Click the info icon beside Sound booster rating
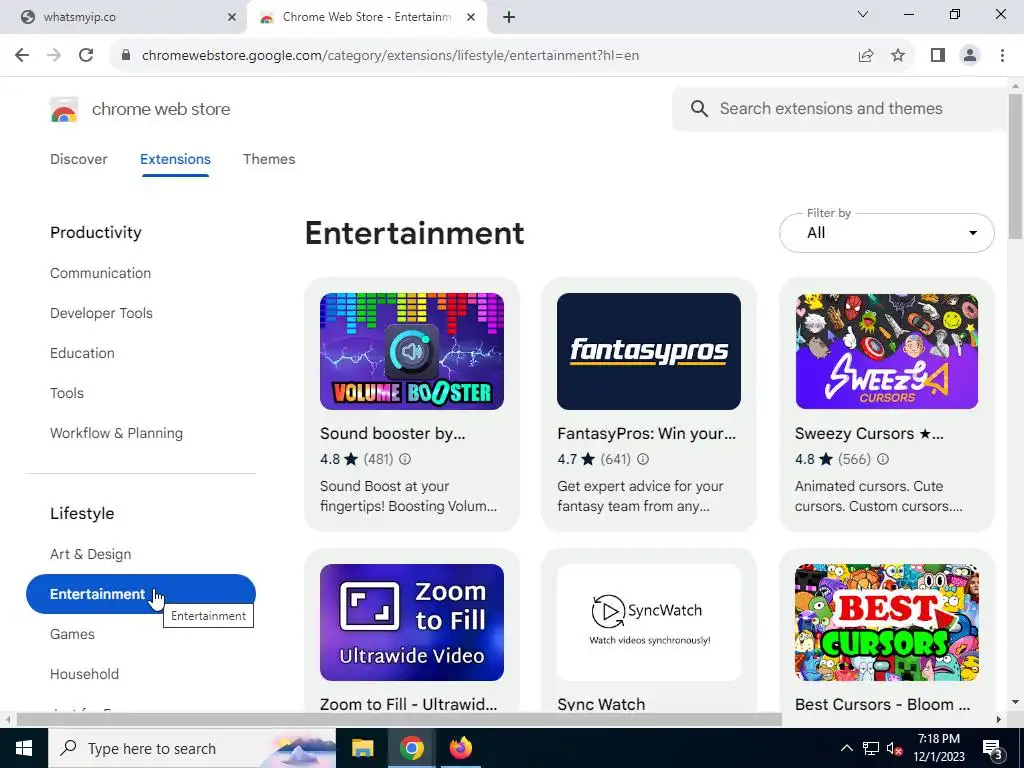This screenshot has width=1024, height=768. click(405, 459)
